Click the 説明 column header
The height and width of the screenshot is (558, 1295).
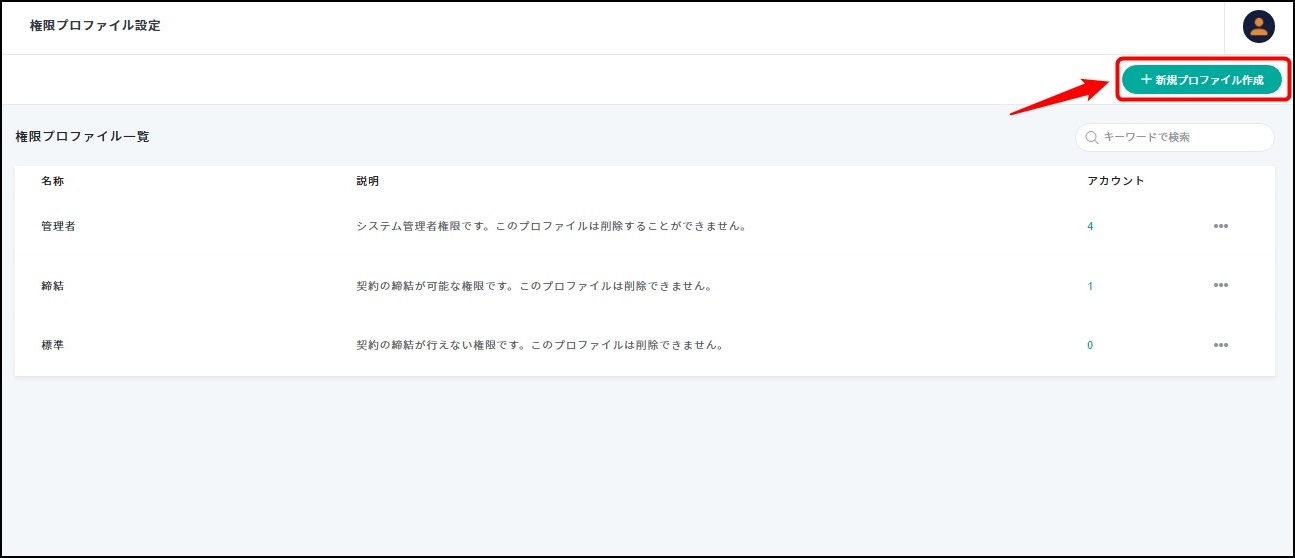point(367,181)
